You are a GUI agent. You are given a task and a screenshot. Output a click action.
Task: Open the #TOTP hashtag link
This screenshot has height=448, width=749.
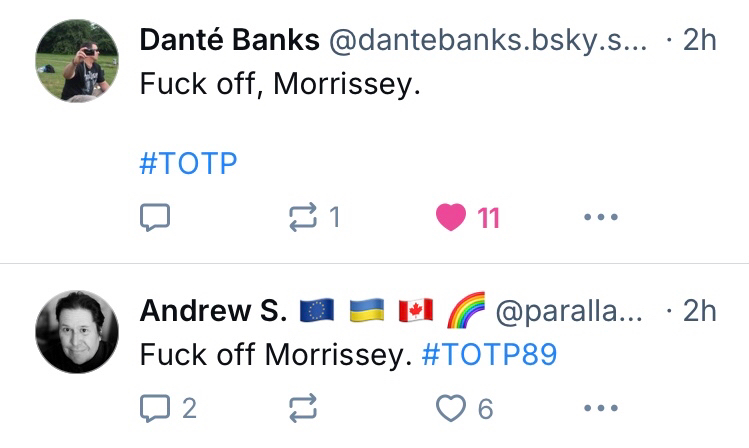tap(189, 164)
